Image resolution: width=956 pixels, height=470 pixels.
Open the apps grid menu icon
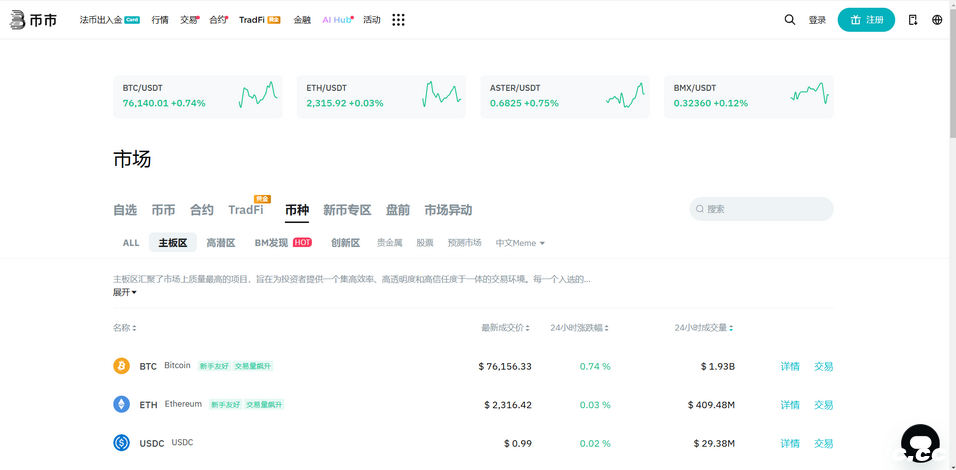pyautogui.click(x=398, y=20)
